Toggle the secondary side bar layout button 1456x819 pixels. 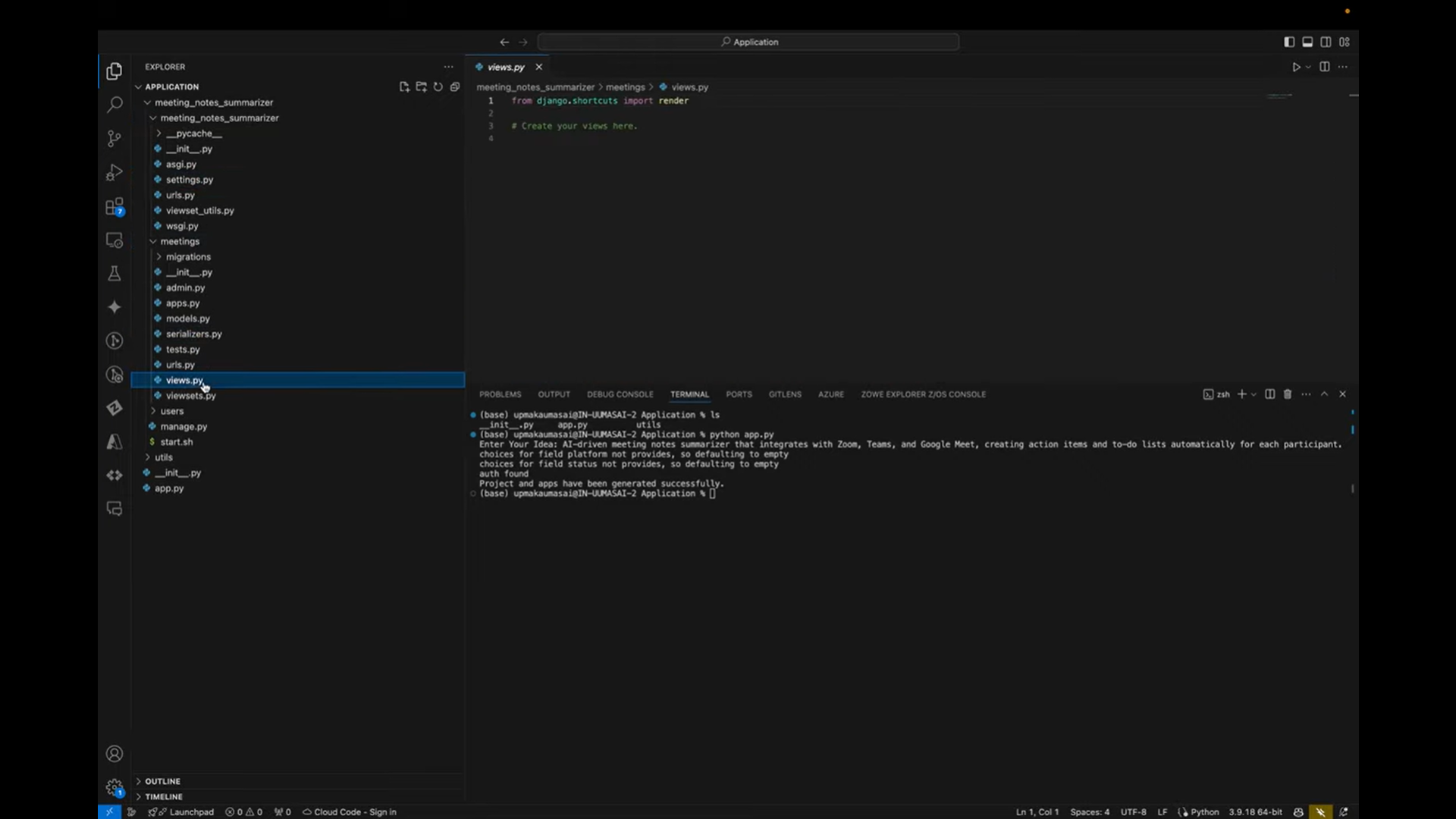click(1326, 42)
